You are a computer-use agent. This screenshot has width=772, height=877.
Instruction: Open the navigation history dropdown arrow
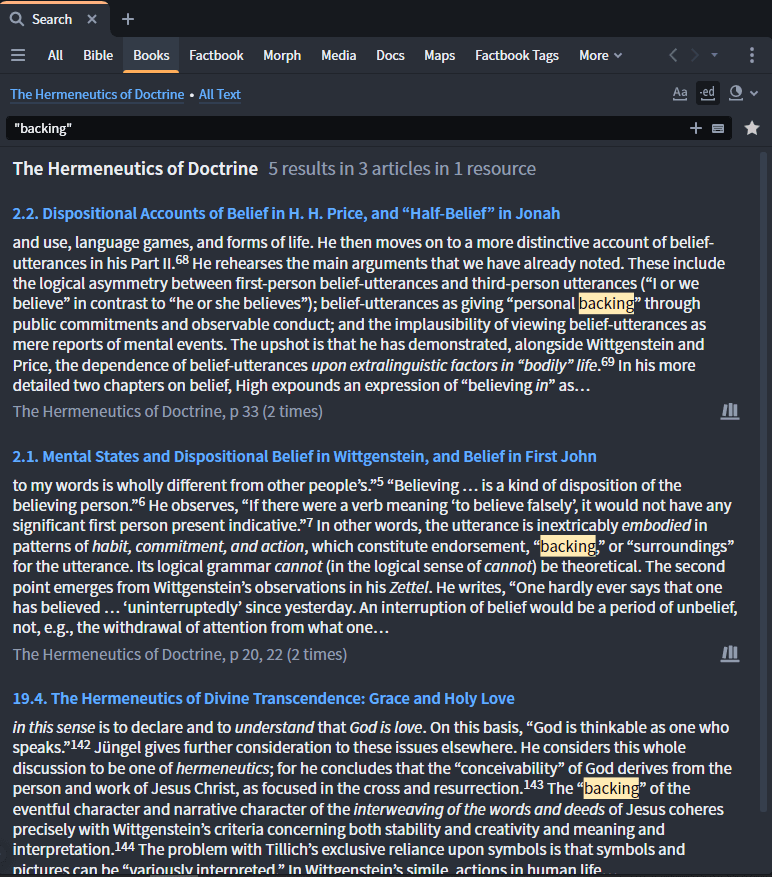pos(715,55)
